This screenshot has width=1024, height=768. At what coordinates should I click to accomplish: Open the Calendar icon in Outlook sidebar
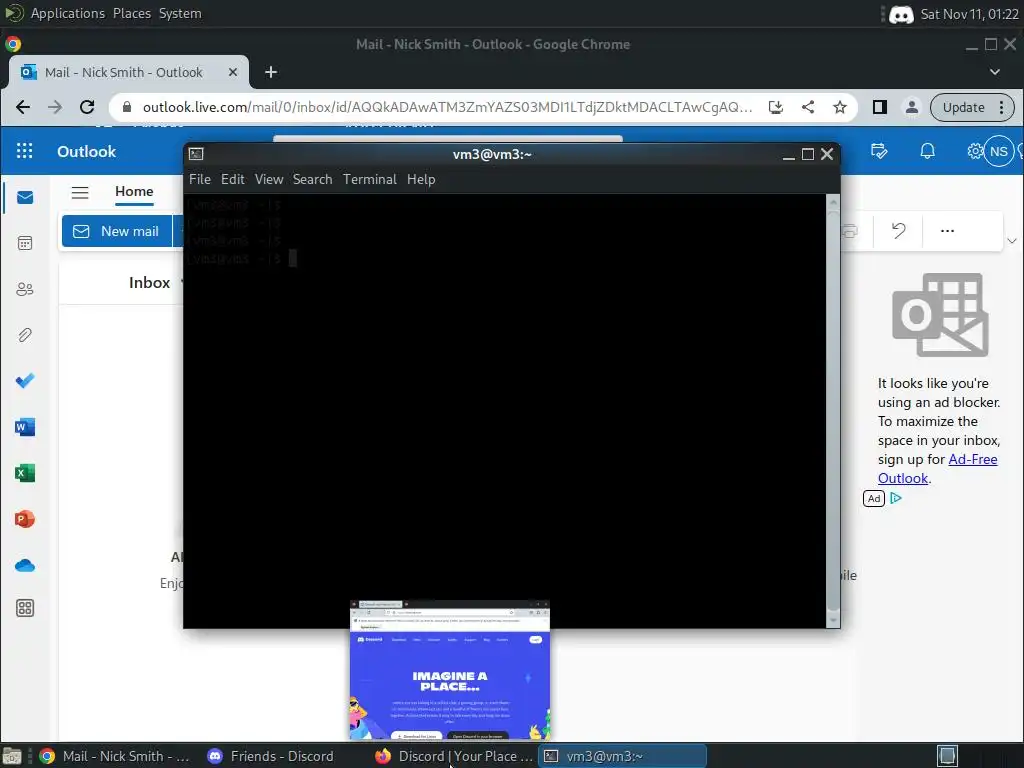pyautogui.click(x=25, y=244)
